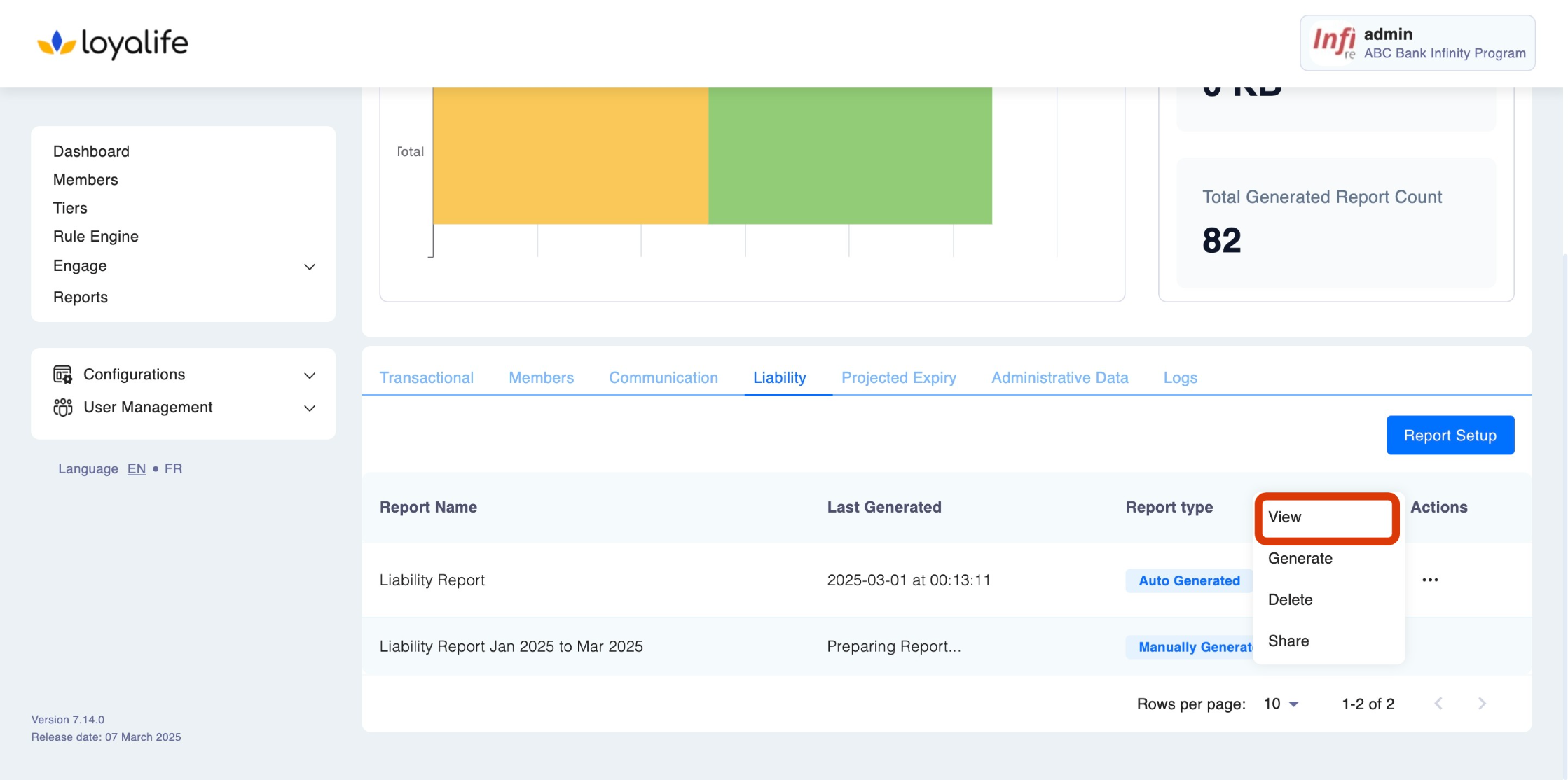Click the loyalife logo icon

click(x=56, y=43)
